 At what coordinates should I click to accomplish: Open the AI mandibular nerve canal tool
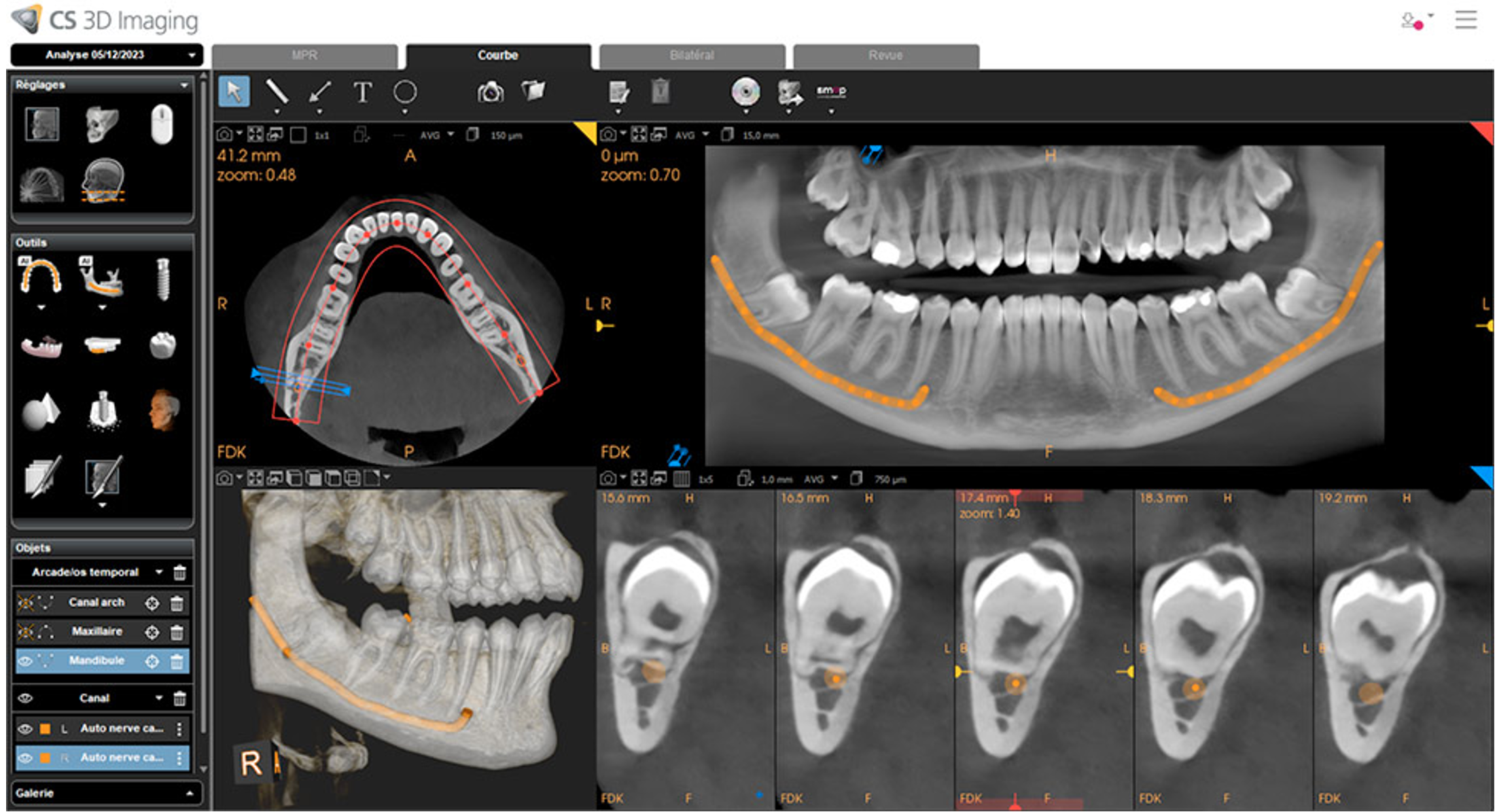pyautogui.click(x=101, y=277)
